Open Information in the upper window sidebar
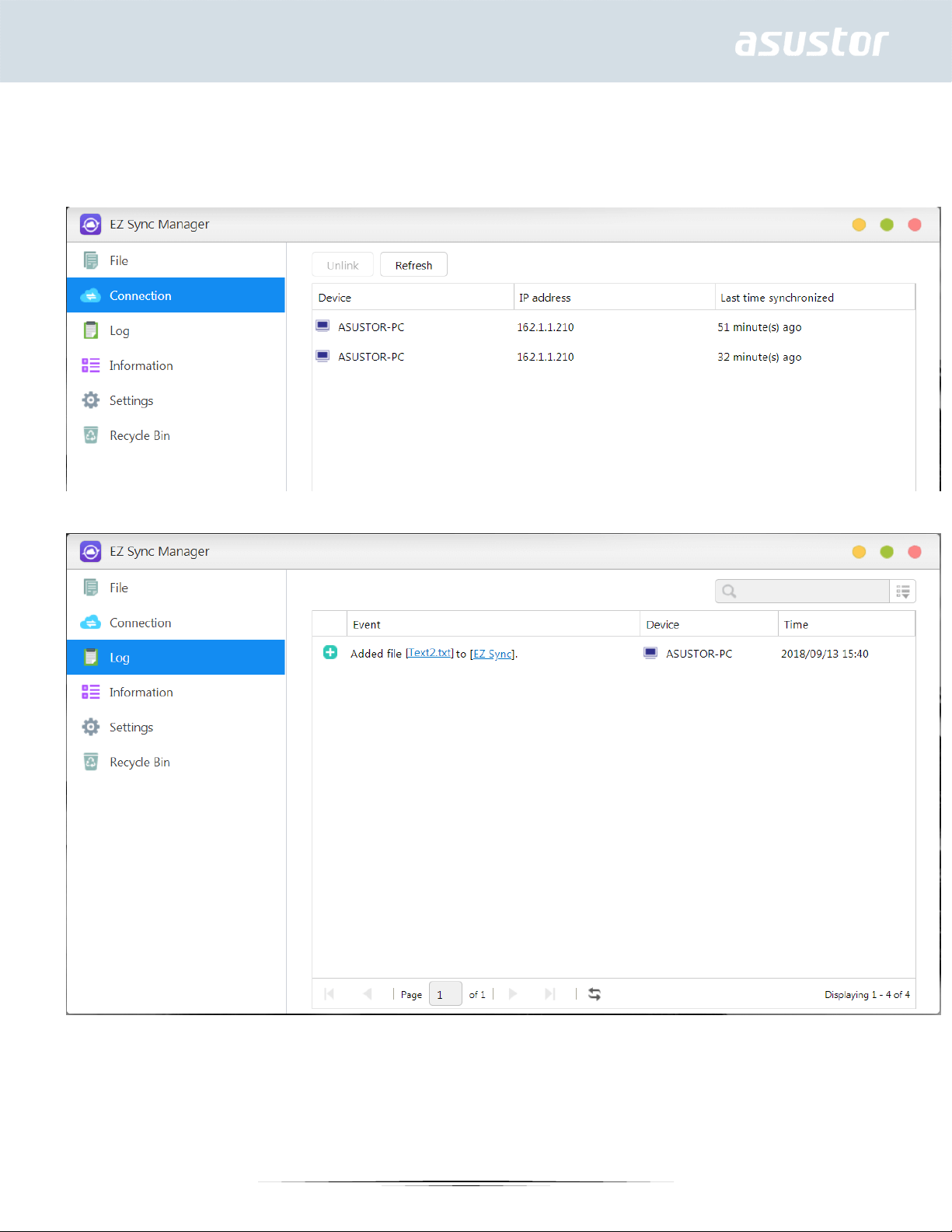 point(176,365)
